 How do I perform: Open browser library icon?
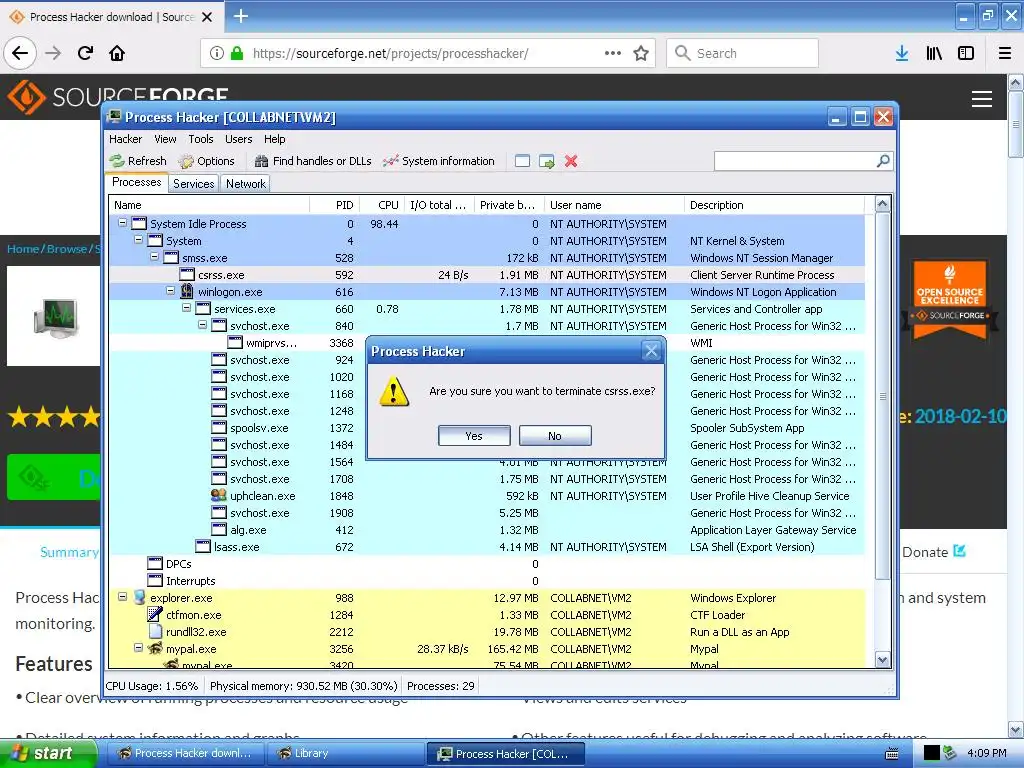click(934, 53)
